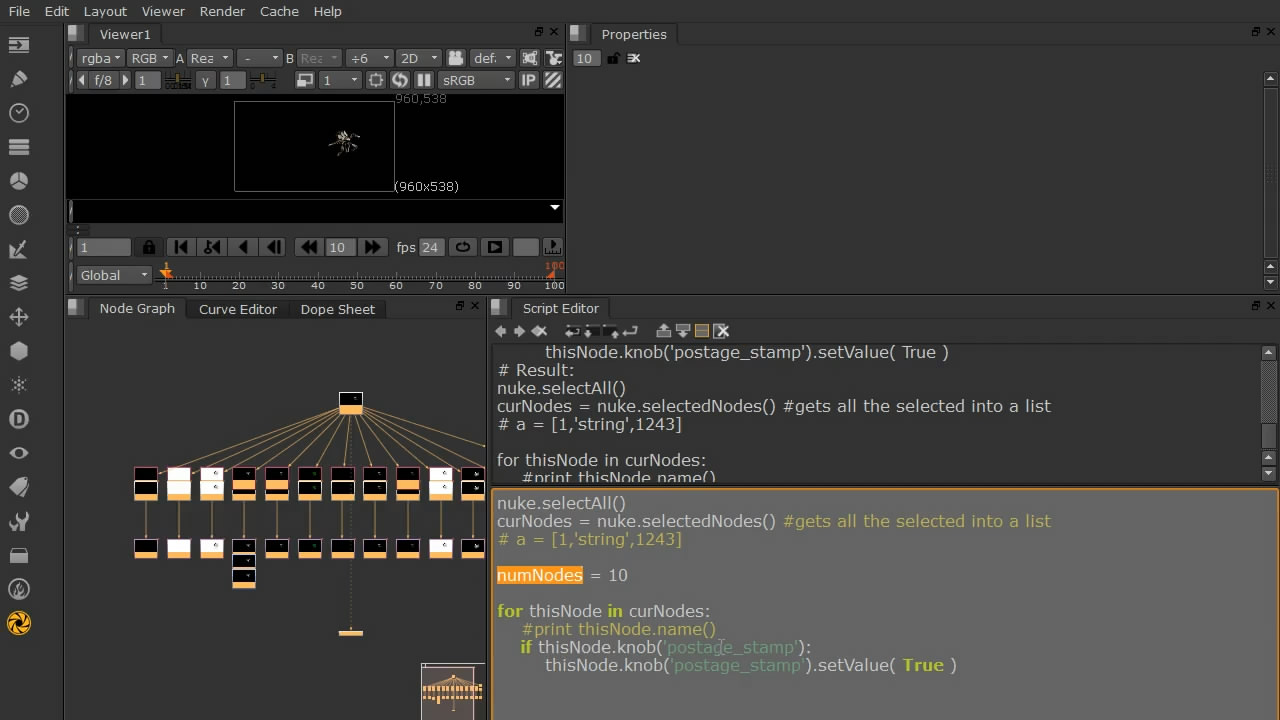The image size is (1280, 720).
Task: Show output only in Script Editor
Action: pos(683,331)
